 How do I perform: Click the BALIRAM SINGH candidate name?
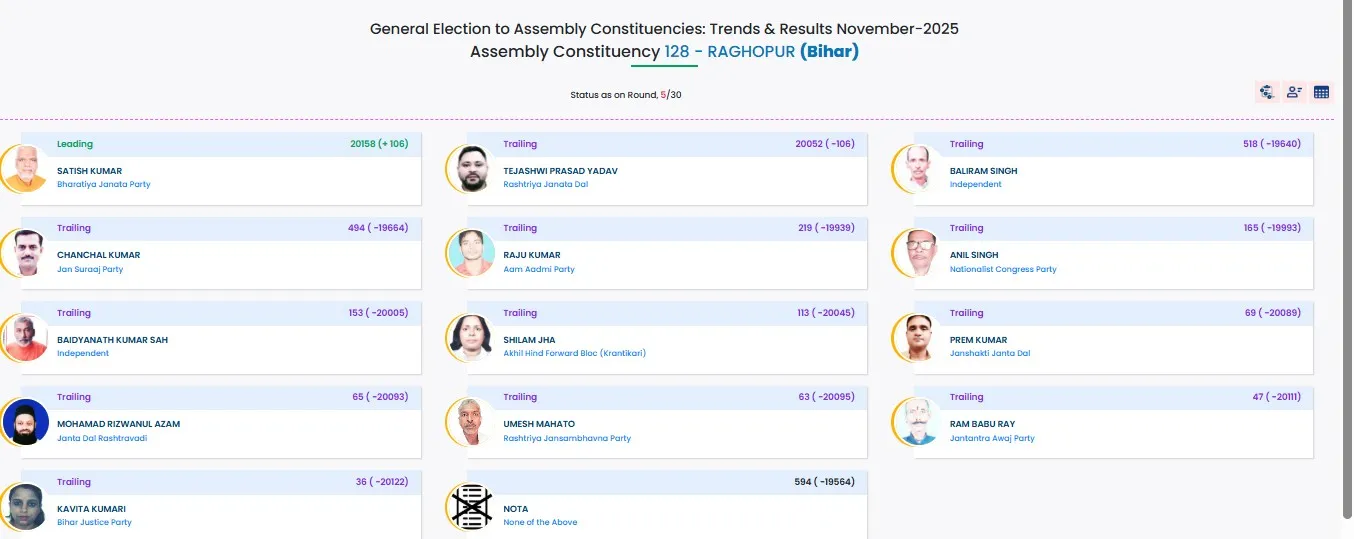[983, 171]
